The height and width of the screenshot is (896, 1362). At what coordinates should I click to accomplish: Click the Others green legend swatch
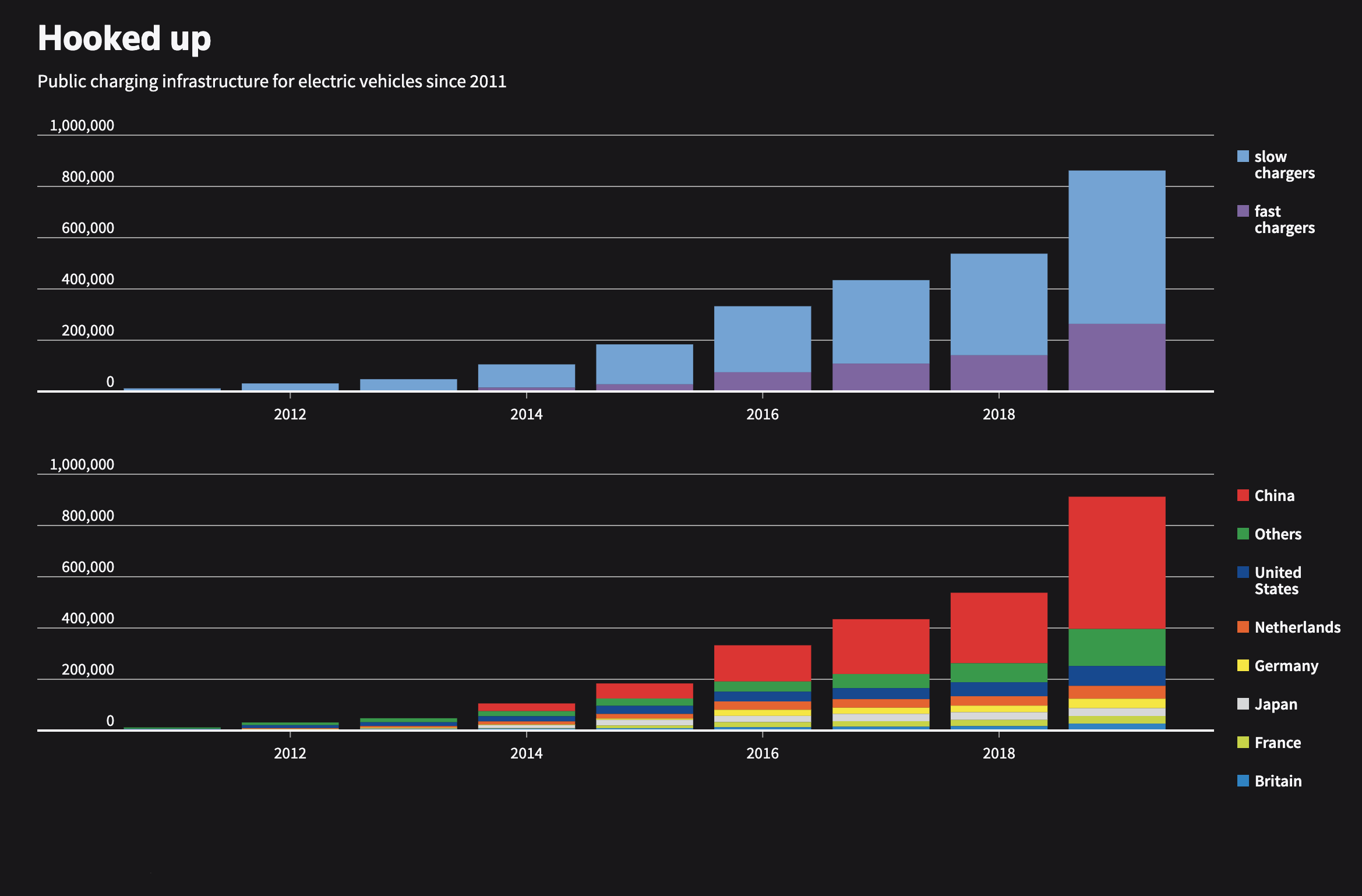(x=1243, y=534)
